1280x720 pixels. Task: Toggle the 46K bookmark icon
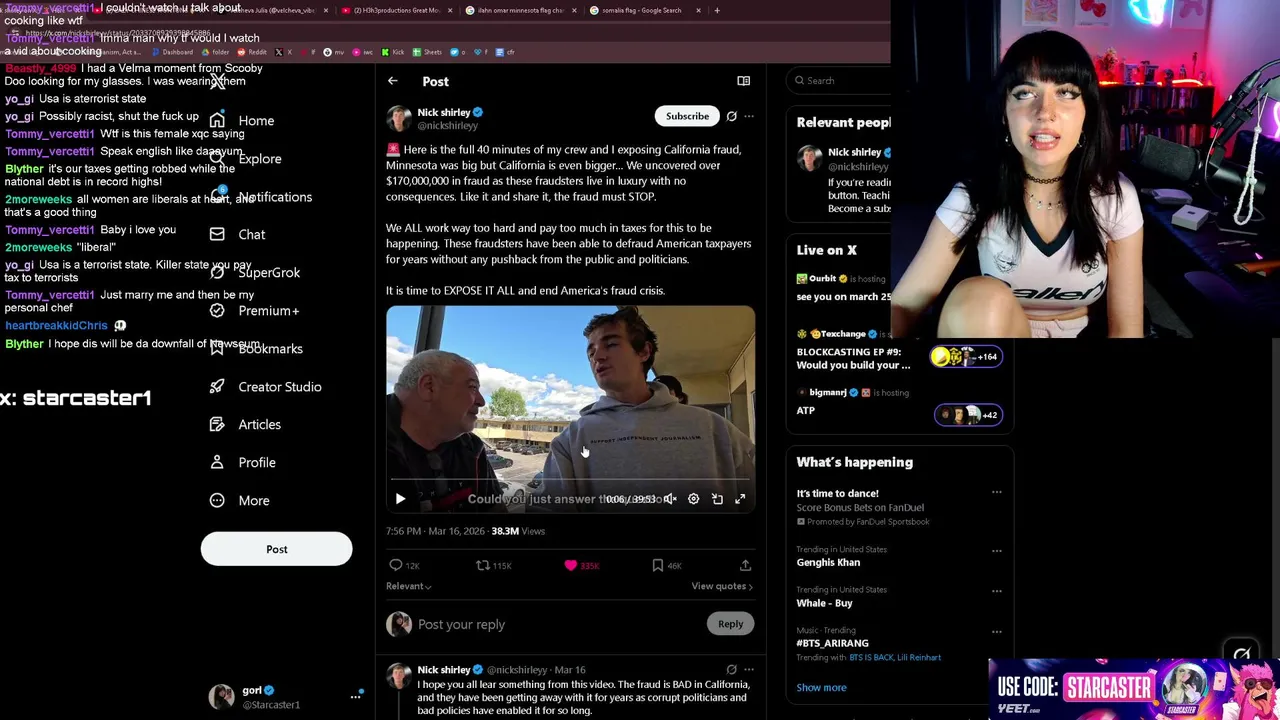pos(658,566)
